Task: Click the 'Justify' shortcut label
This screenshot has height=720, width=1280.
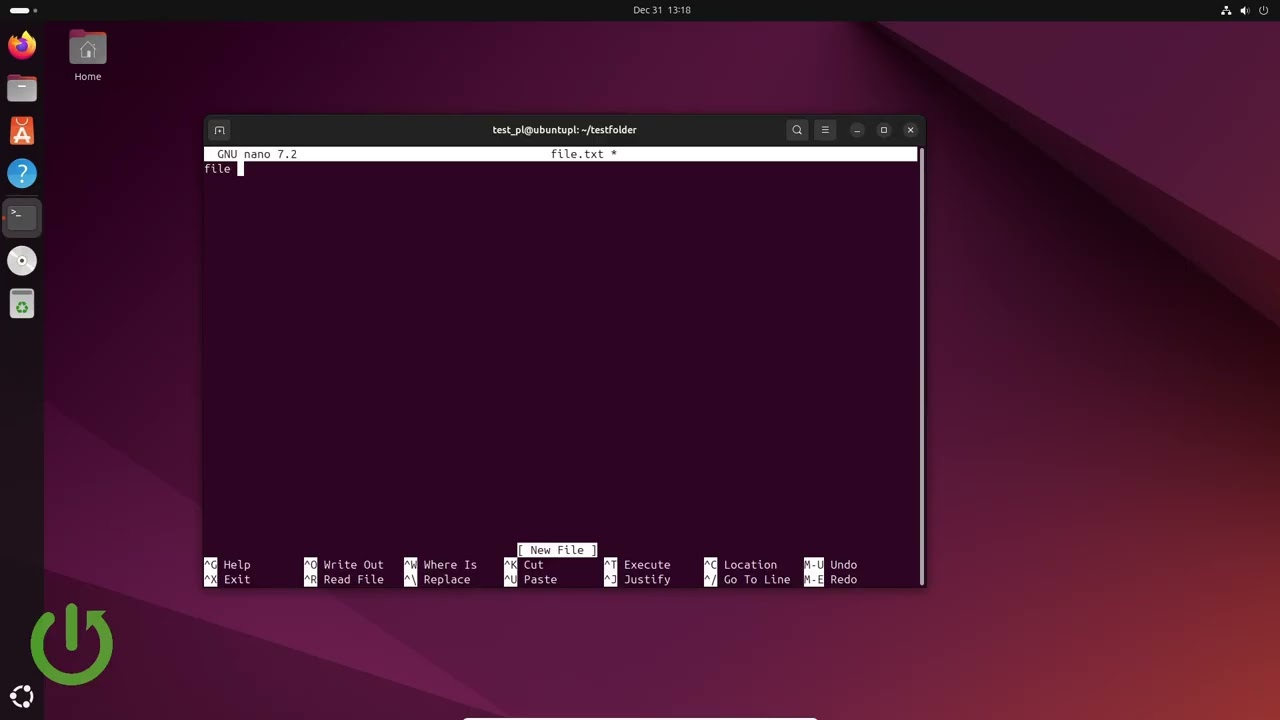Action: [647, 580]
